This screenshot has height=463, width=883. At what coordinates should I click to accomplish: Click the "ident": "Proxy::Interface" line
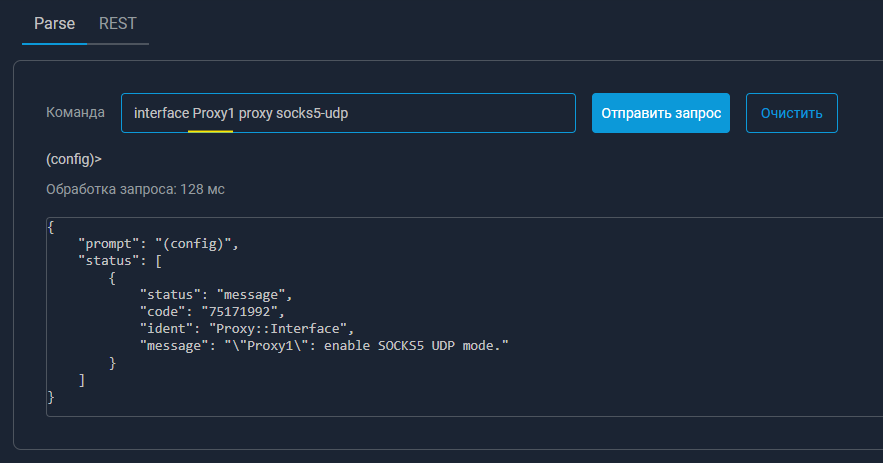pos(247,329)
